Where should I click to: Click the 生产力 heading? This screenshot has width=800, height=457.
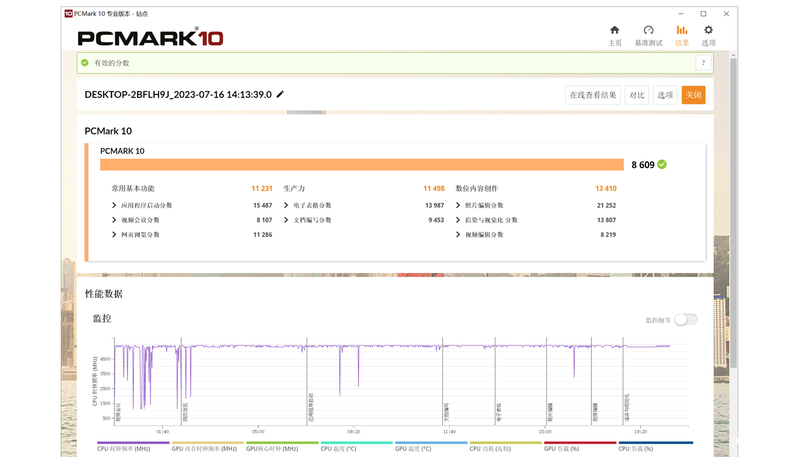click(294, 188)
